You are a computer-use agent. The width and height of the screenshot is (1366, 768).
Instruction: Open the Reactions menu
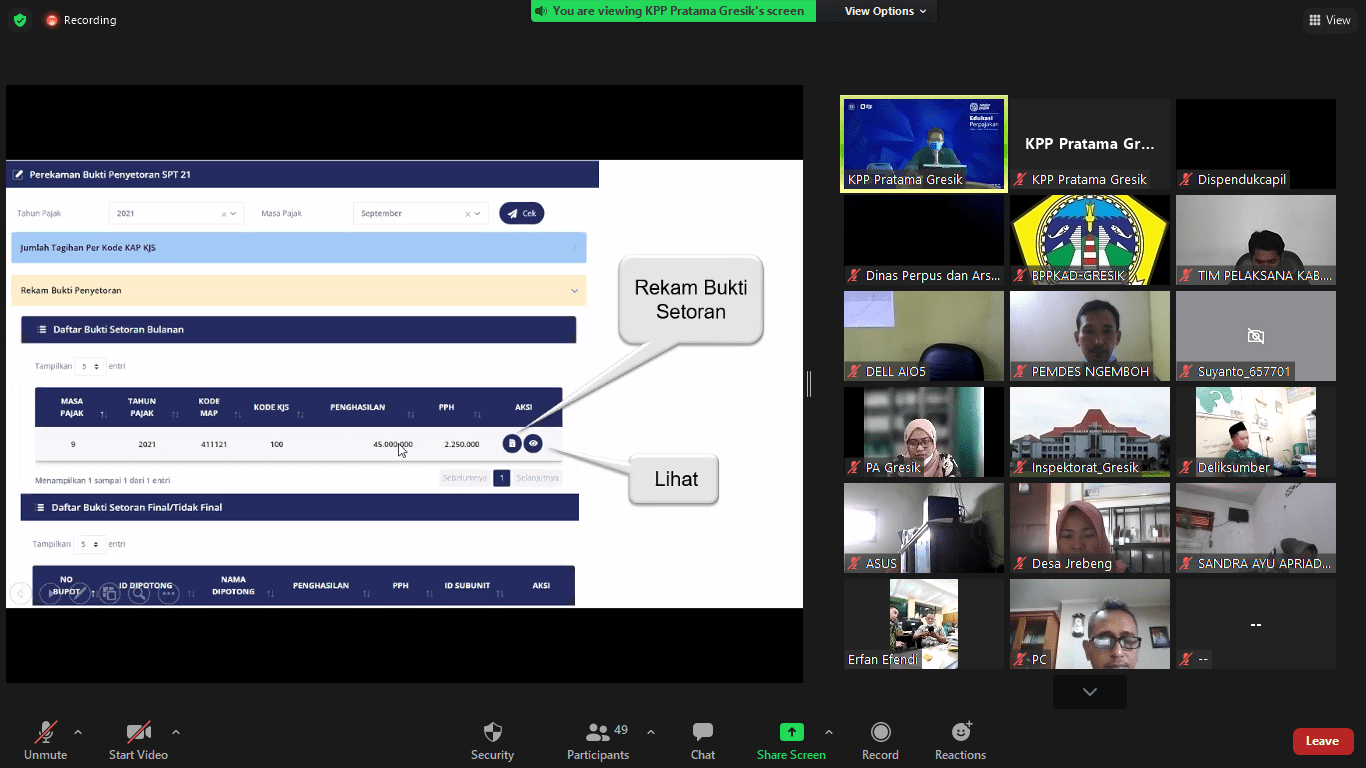pyautogui.click(x=960, y=732)
